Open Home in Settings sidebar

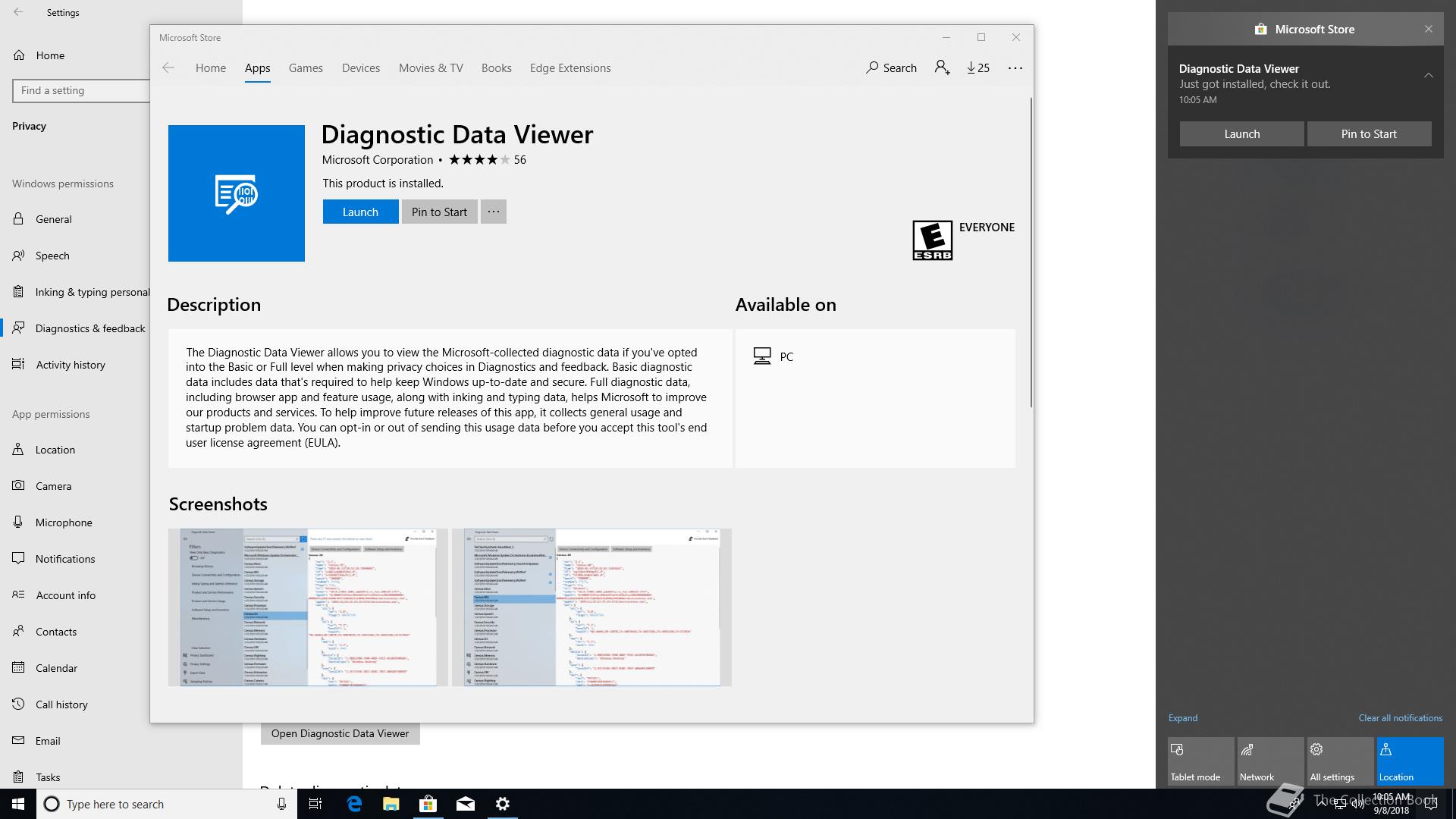click(x=50, y=55)
